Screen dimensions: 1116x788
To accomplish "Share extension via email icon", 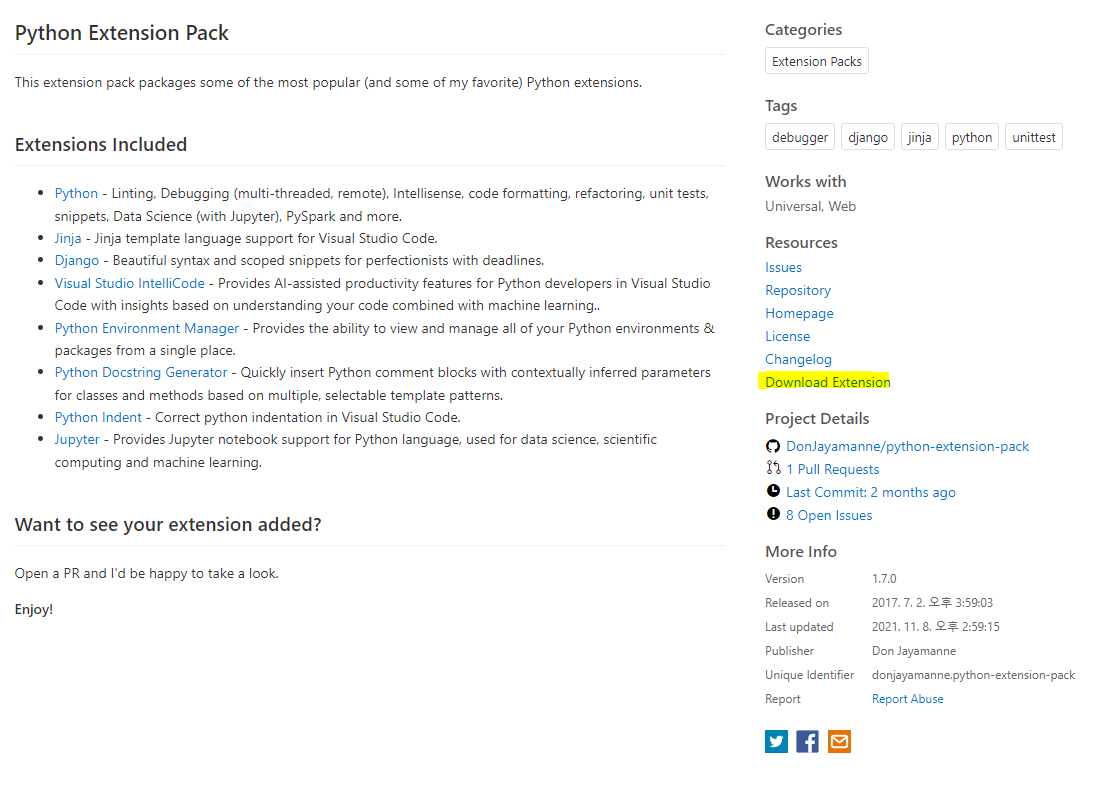I will pos(839,741).
